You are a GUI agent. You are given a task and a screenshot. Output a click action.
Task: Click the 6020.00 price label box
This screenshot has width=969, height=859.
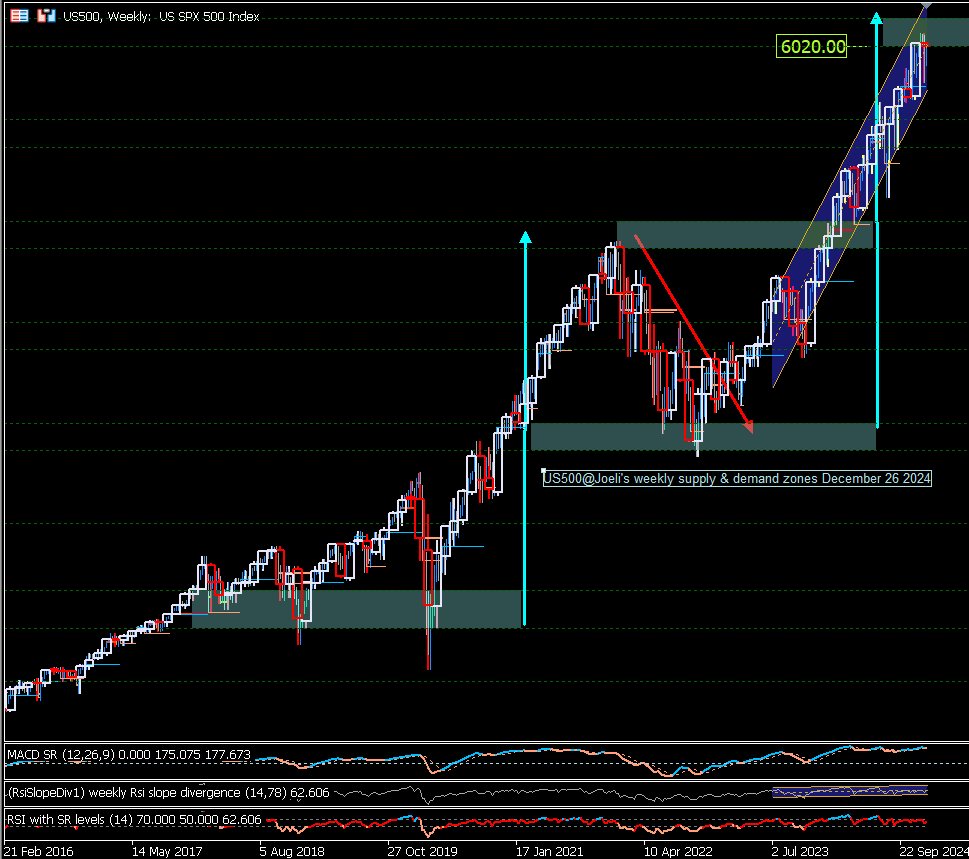pyautogui.click(x=810, y=45)
